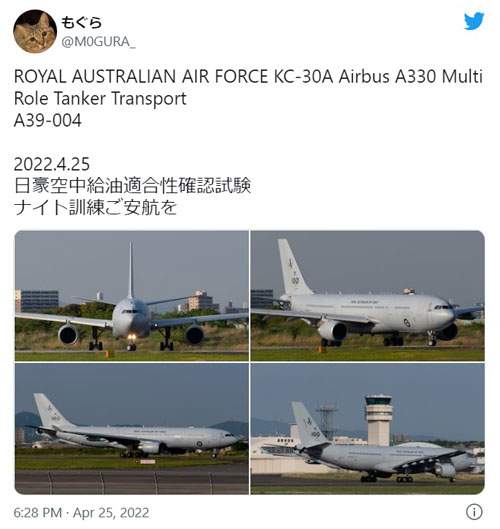Open side-view taxiing aircraft photo

tap(367, 296)
